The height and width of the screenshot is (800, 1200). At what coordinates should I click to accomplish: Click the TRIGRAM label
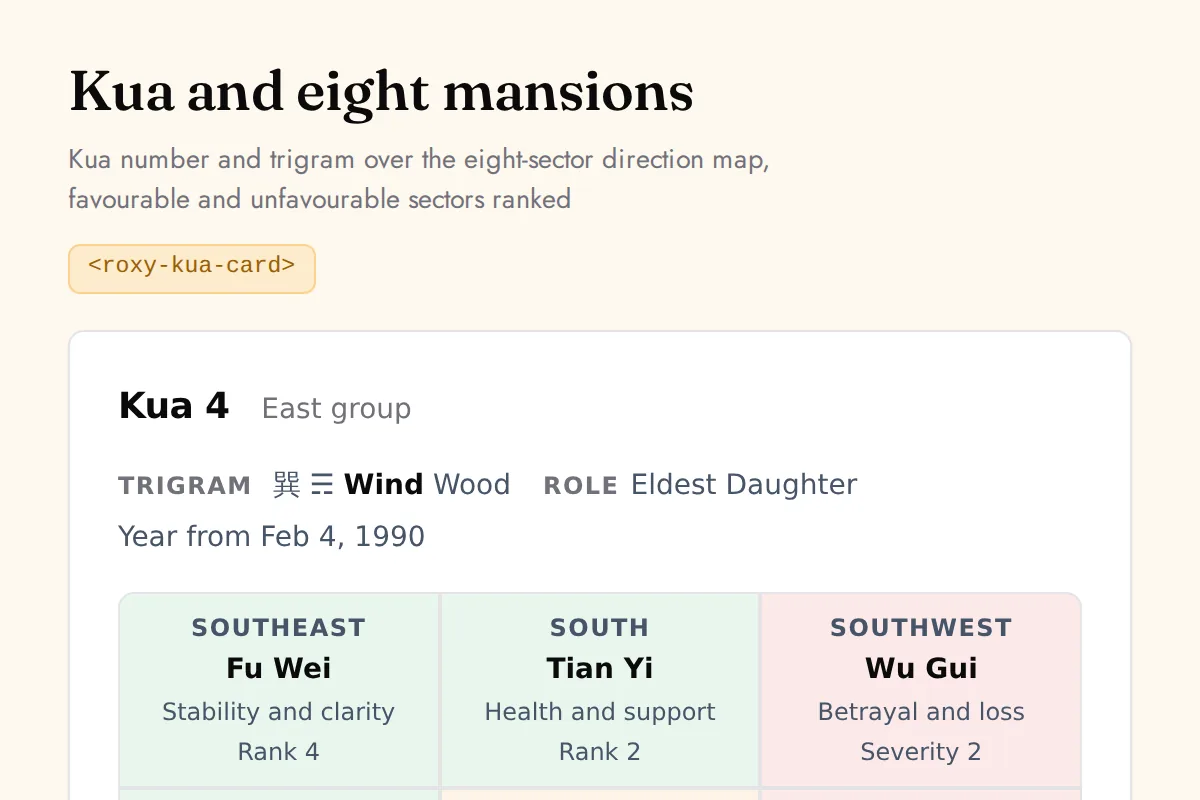(x=185, y=486)
